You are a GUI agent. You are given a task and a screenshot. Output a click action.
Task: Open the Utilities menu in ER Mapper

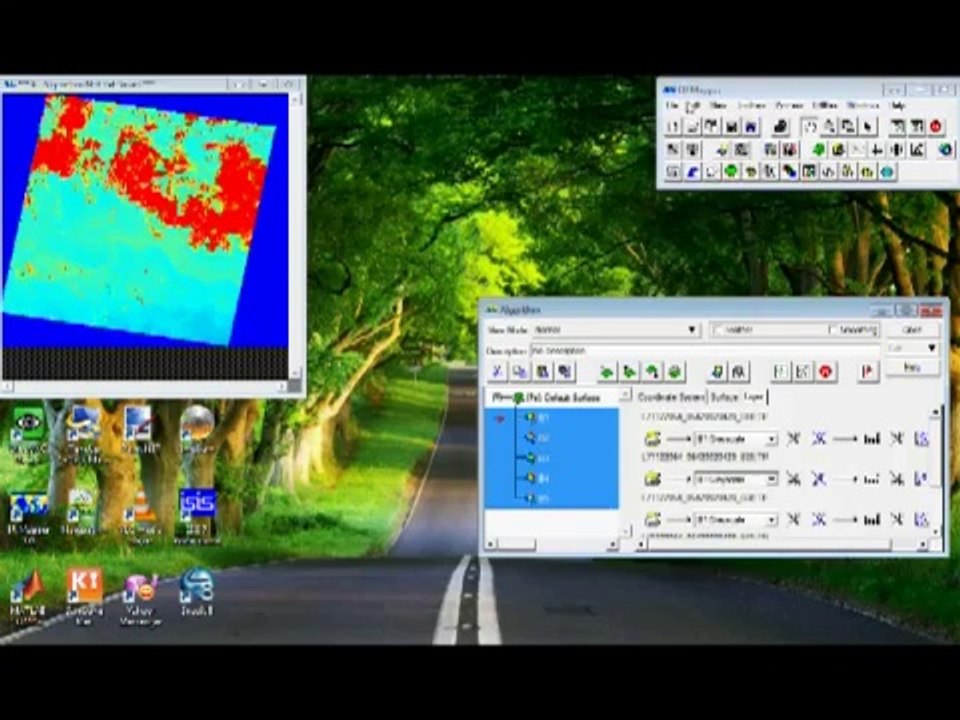[824, 105]
